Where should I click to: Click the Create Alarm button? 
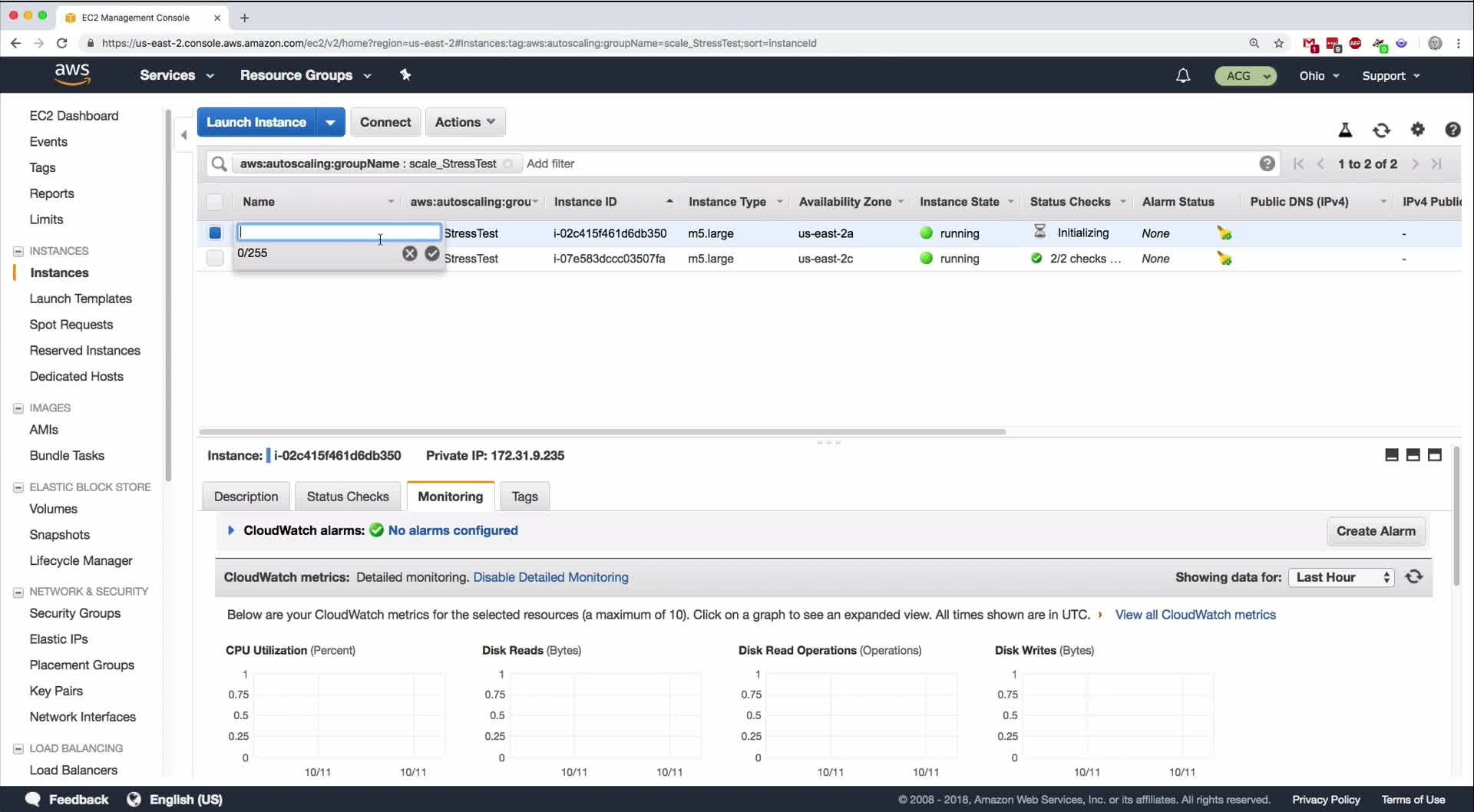pyautogui.click(x=1376, y=531)
